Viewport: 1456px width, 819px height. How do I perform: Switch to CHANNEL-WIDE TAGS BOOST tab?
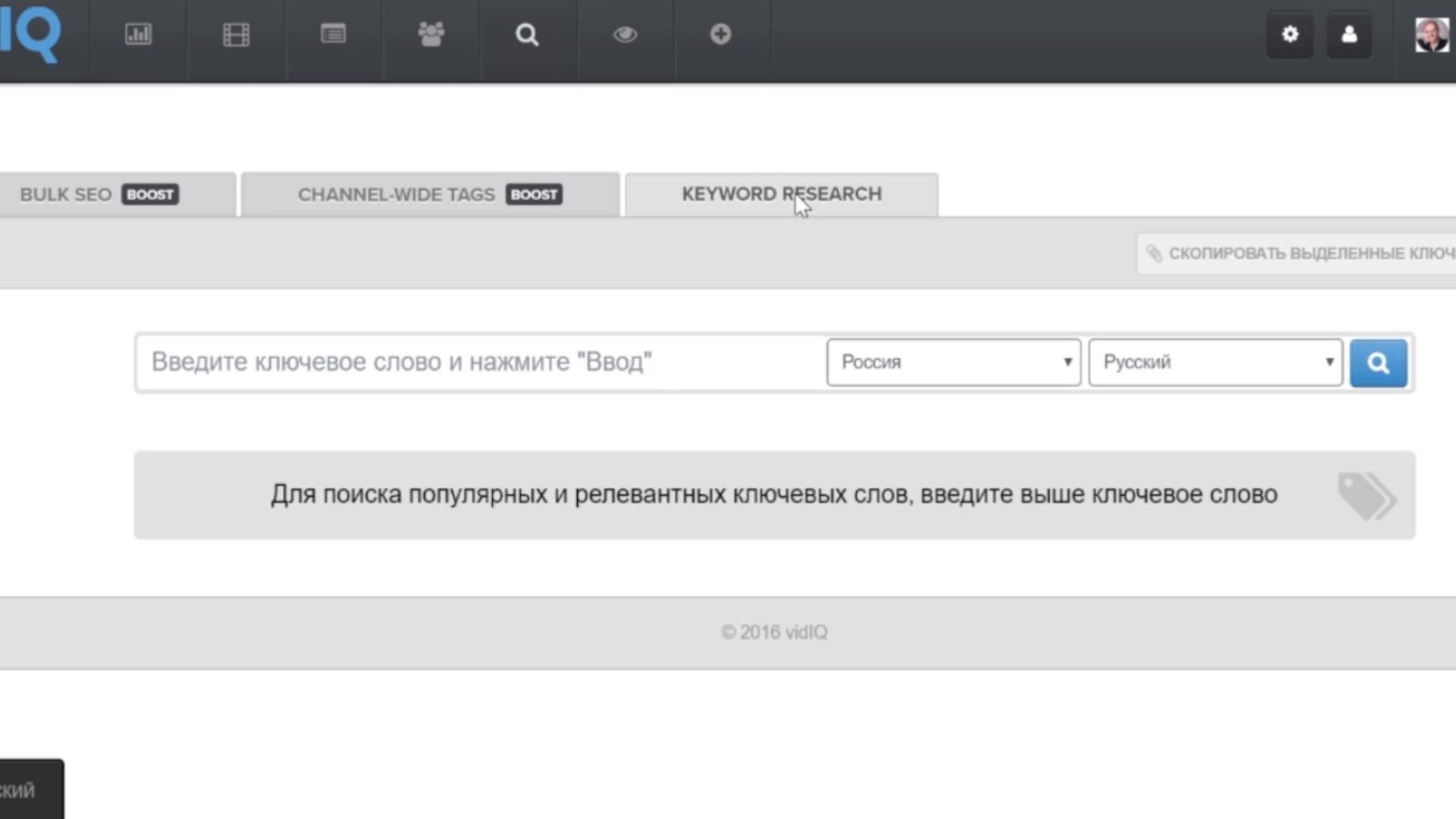coord(429,194)
